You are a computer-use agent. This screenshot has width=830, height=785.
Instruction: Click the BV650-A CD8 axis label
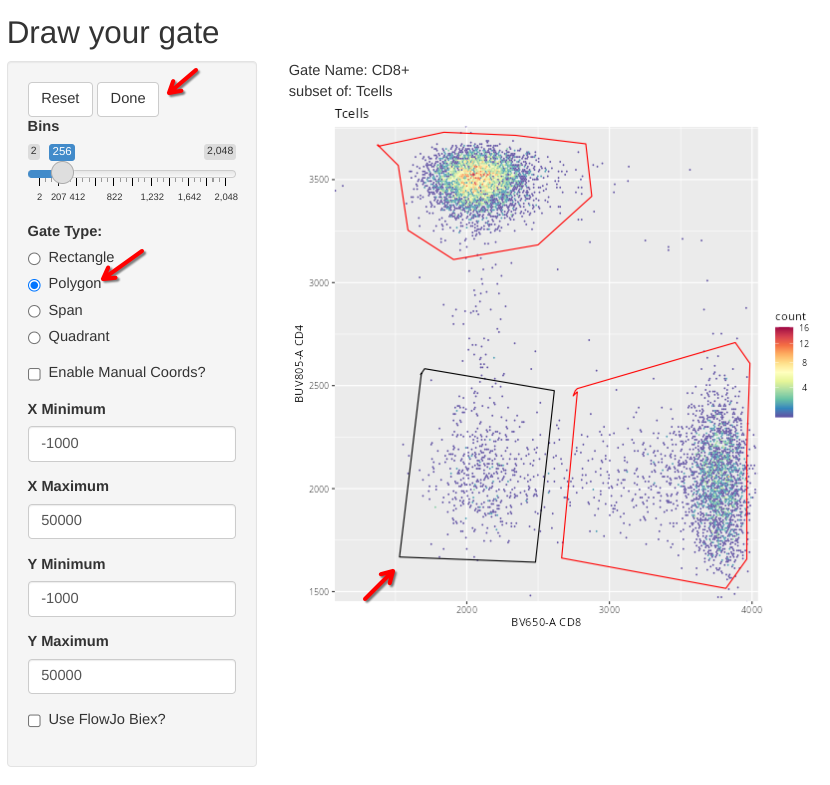pyautogui.click(x=546, y=622)
